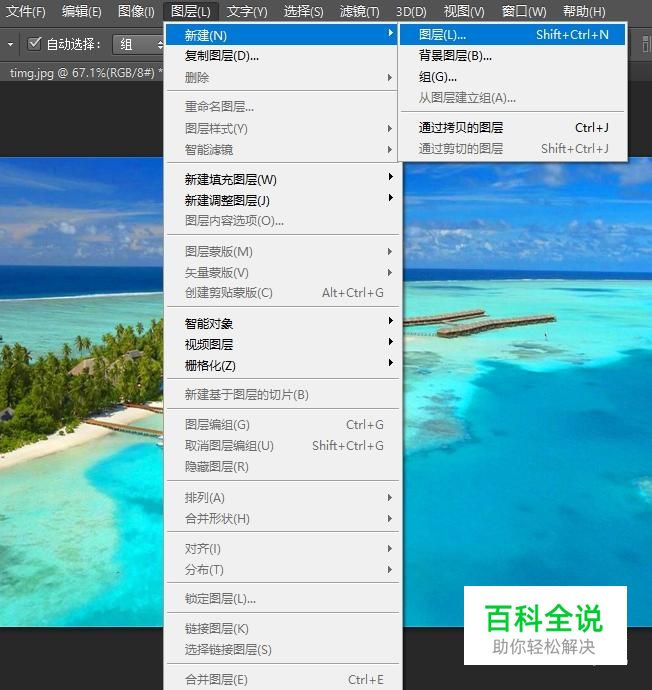Choose 通过拷贝的图层 Ctrl+J

(x=513, y=128)
